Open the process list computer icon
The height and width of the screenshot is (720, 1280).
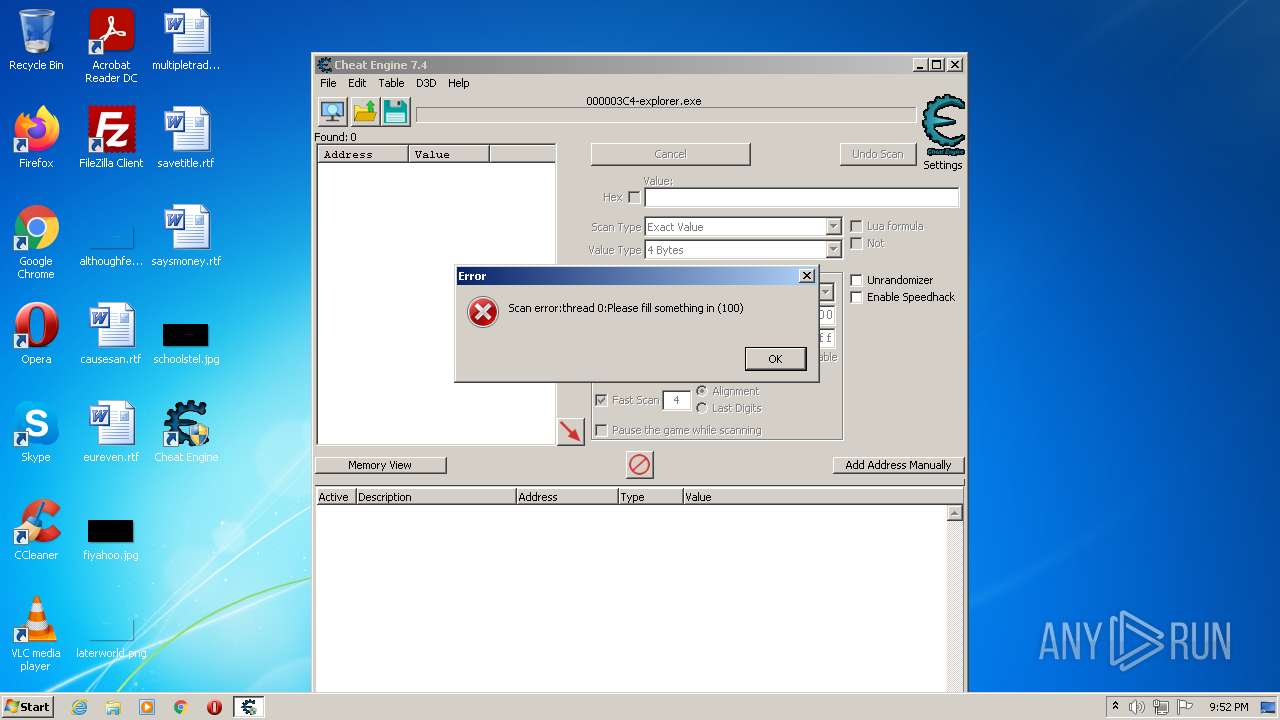(332, 112)
